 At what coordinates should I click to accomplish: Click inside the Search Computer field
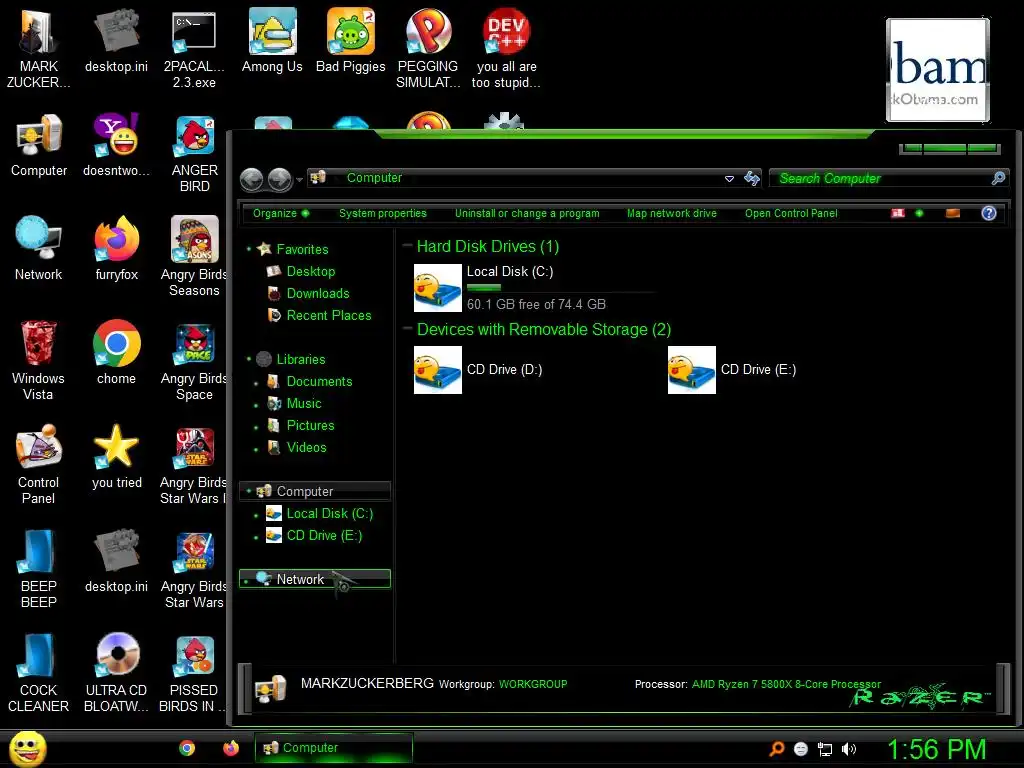888,178
